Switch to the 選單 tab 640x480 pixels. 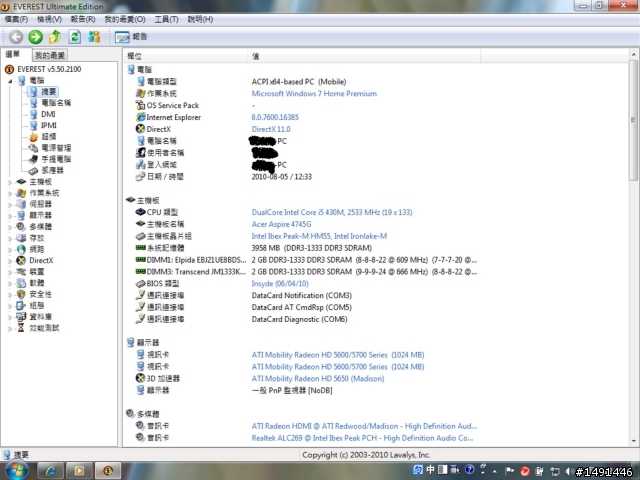[x=13, y=54]
